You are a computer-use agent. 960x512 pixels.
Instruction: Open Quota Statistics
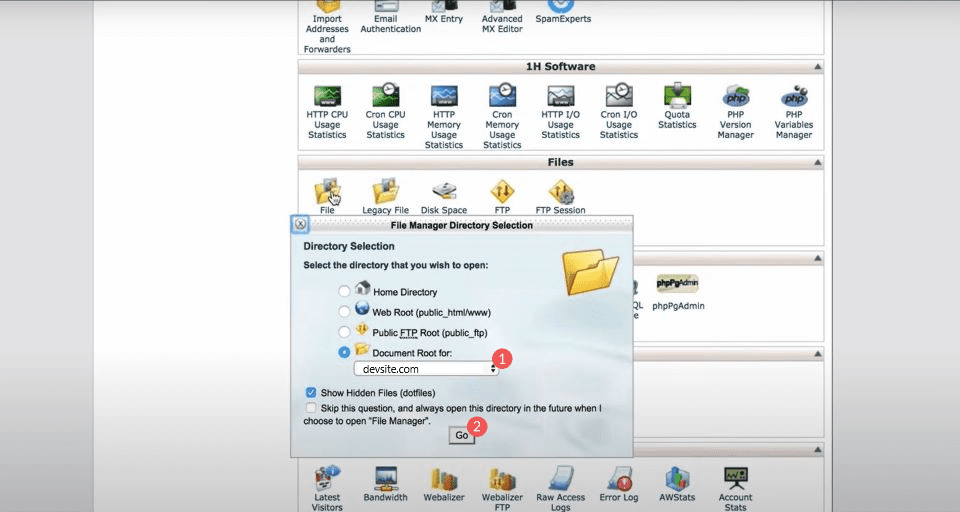(677, 107)
